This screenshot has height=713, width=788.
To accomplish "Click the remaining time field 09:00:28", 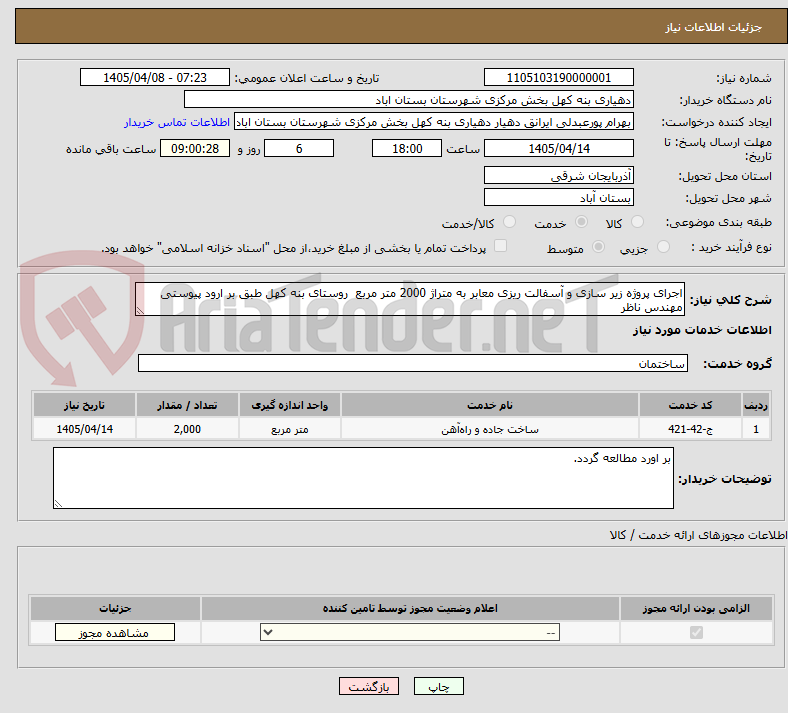I will 195,148.
